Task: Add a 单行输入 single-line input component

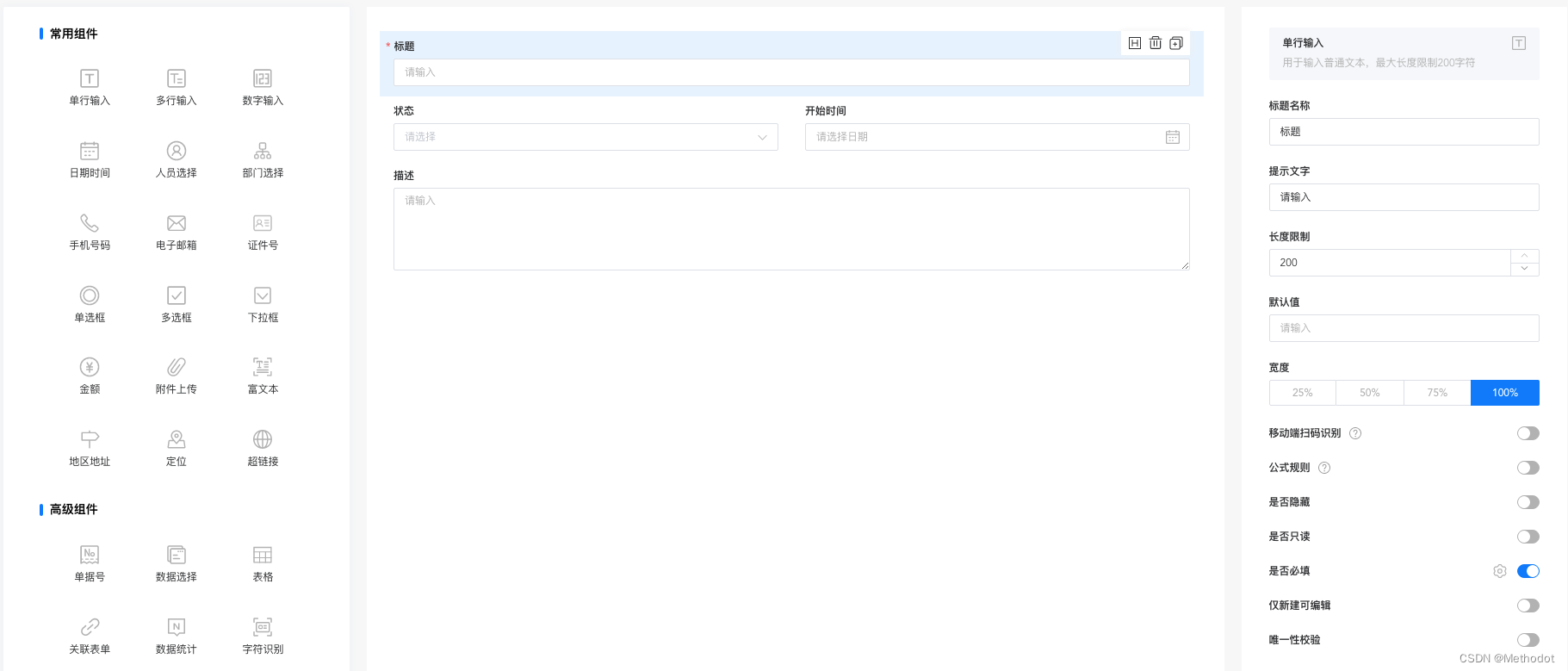Action: point(90,88)
